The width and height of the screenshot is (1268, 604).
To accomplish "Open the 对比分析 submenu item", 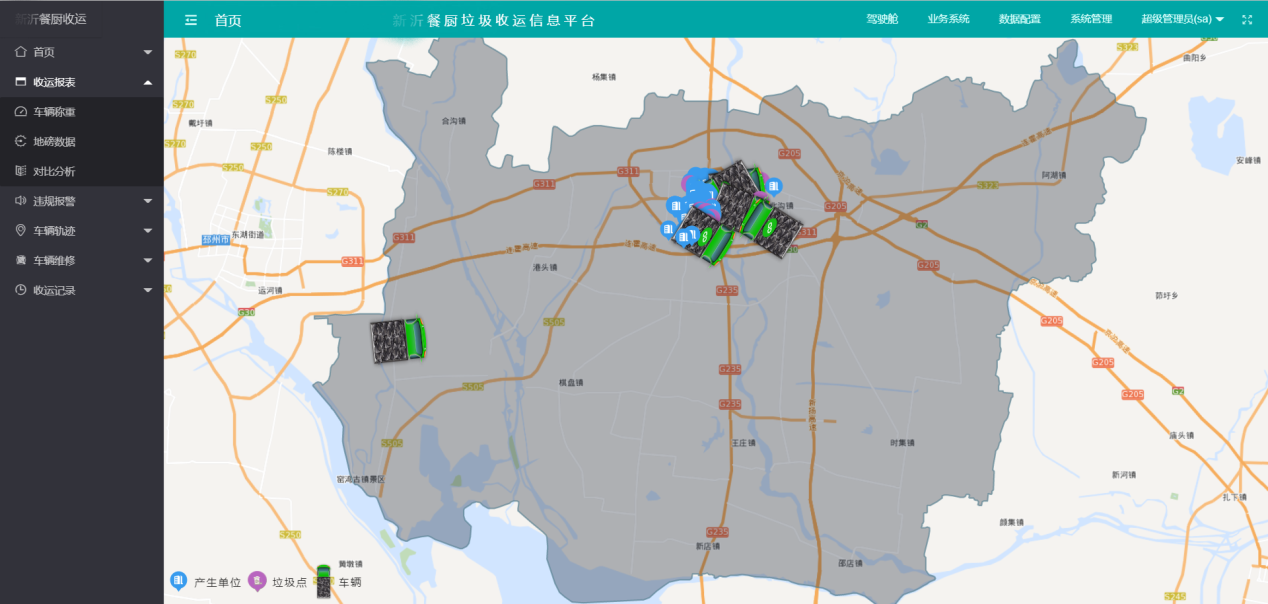I will coord(54,172).
